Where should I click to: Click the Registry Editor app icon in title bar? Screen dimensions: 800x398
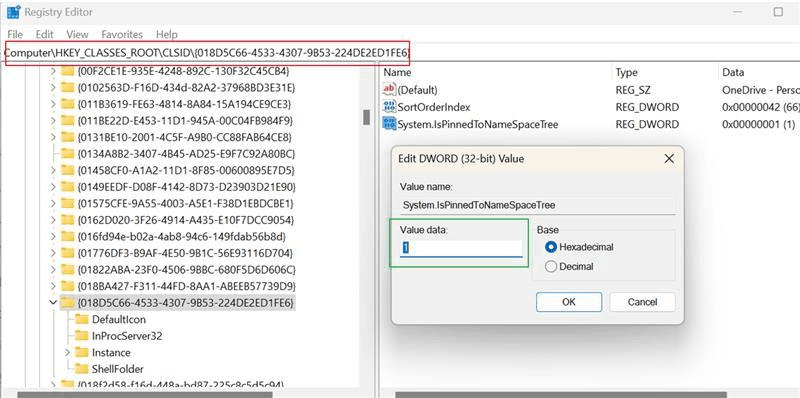(x=13, y=12)
